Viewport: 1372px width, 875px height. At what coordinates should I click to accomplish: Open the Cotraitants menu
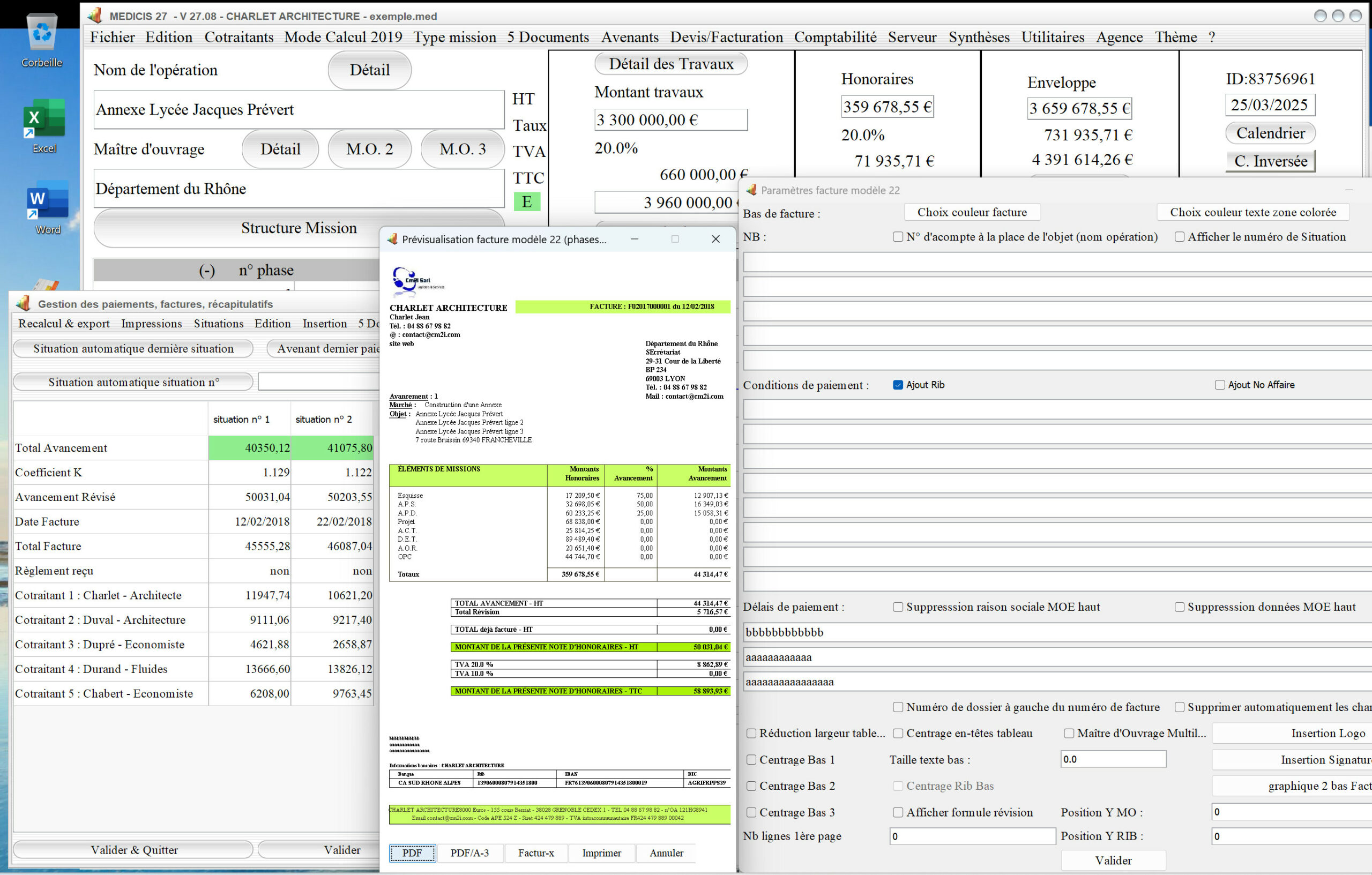(238, 37)
